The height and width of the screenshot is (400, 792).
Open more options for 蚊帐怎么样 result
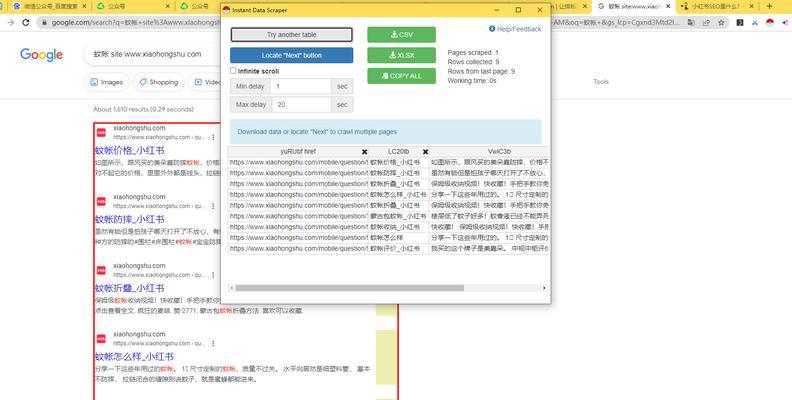tap(213, 343)
